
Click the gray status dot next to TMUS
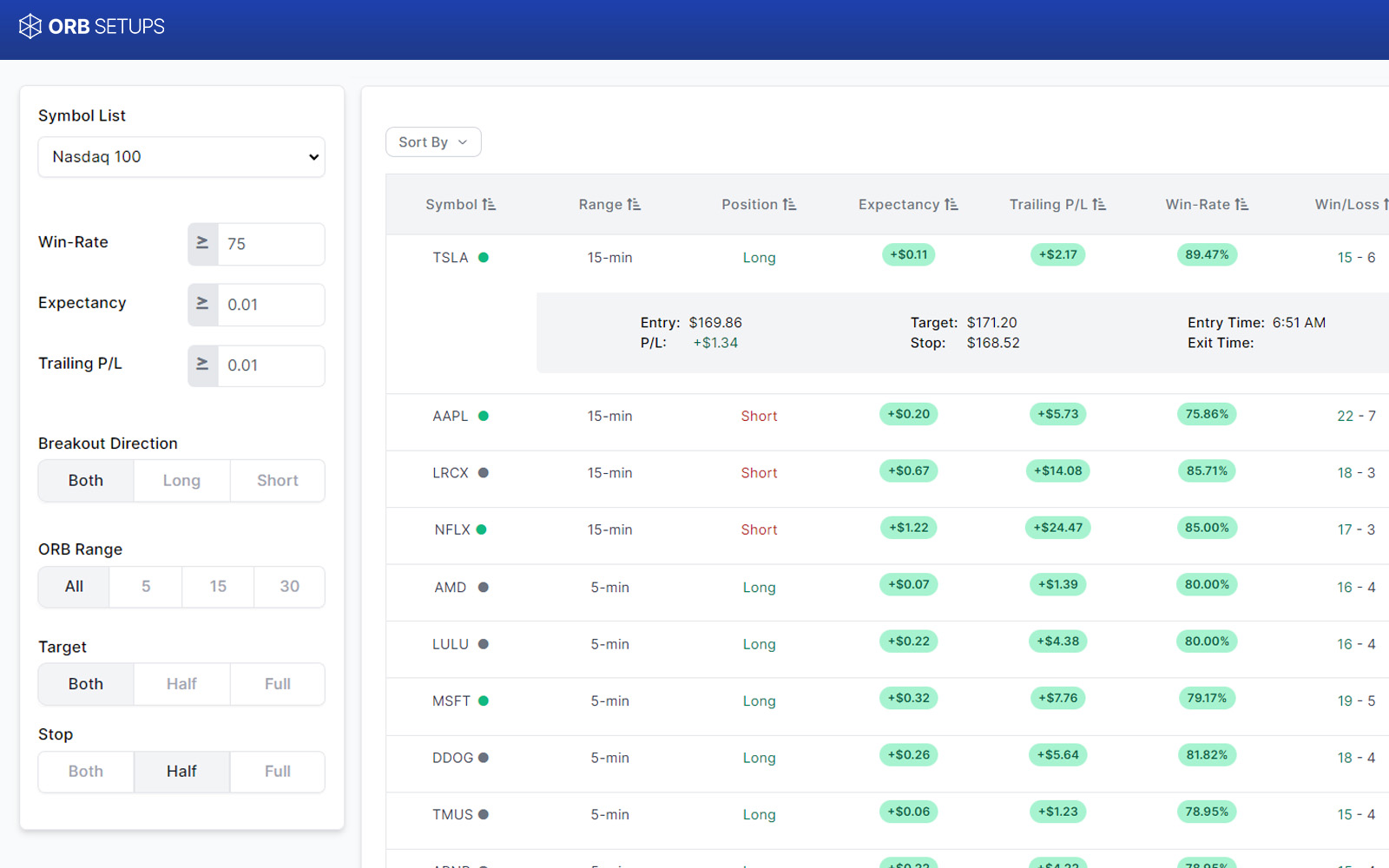point(484,815)
